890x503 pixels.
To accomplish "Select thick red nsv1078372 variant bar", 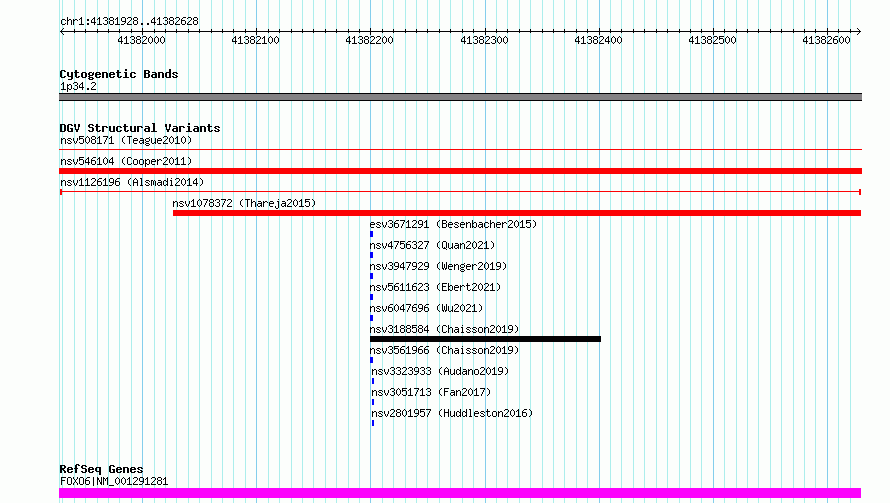I will pyautogui.click(x=517, y=213).
